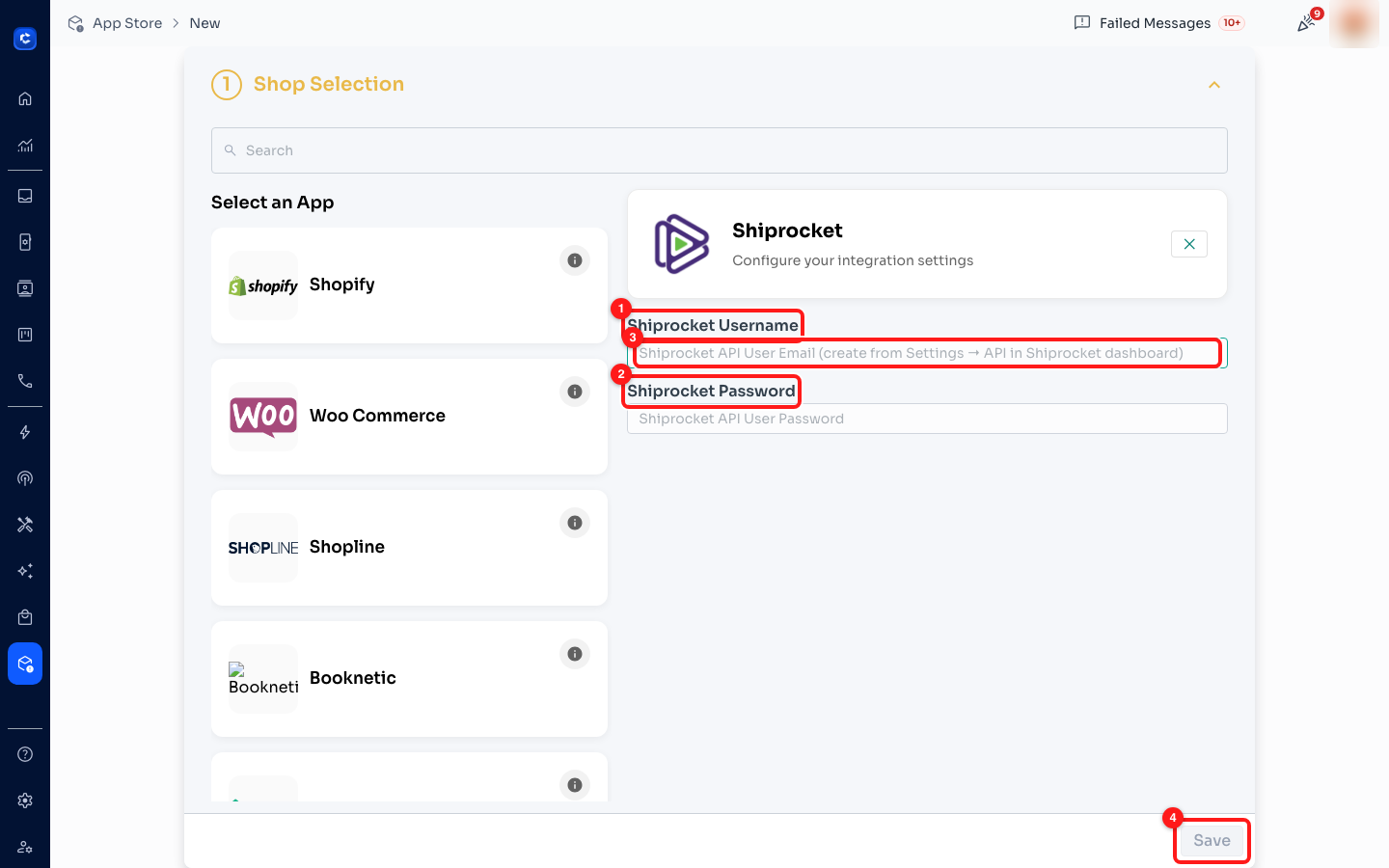This screenshot has width=1389, height=868.
Task: Select the Woo Commerce app card
Action: (409, 417)
